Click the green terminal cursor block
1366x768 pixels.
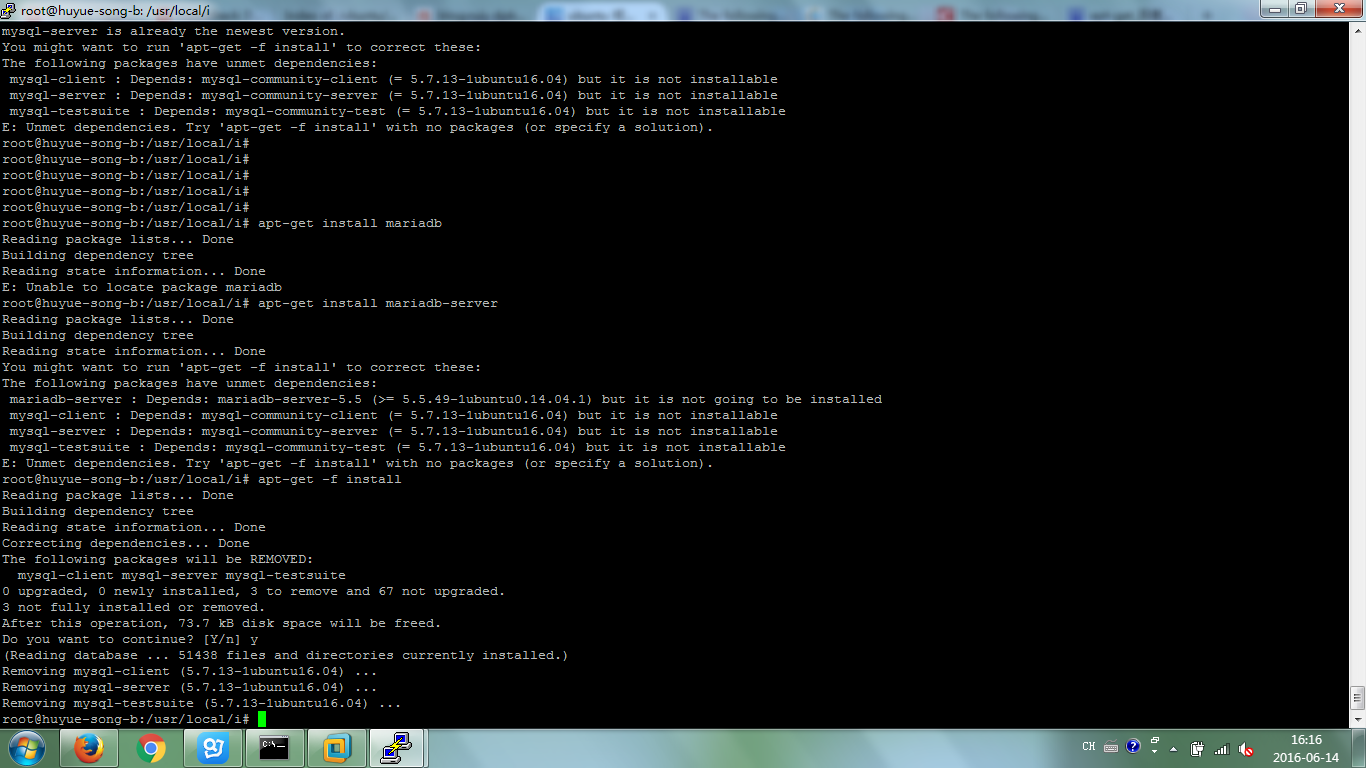[262, 719]
